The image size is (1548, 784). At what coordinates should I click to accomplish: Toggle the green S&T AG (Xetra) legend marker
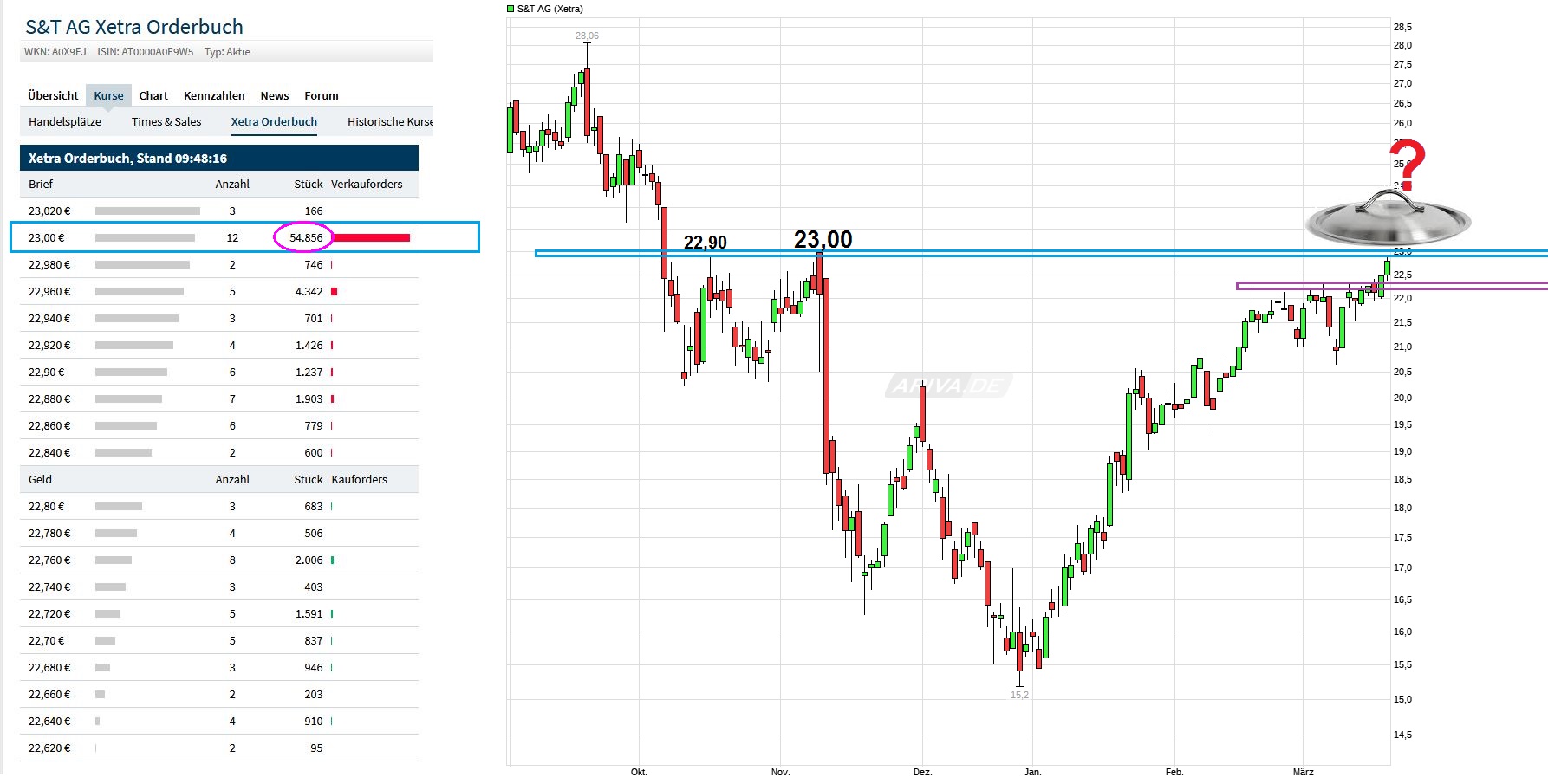point(510,8)
